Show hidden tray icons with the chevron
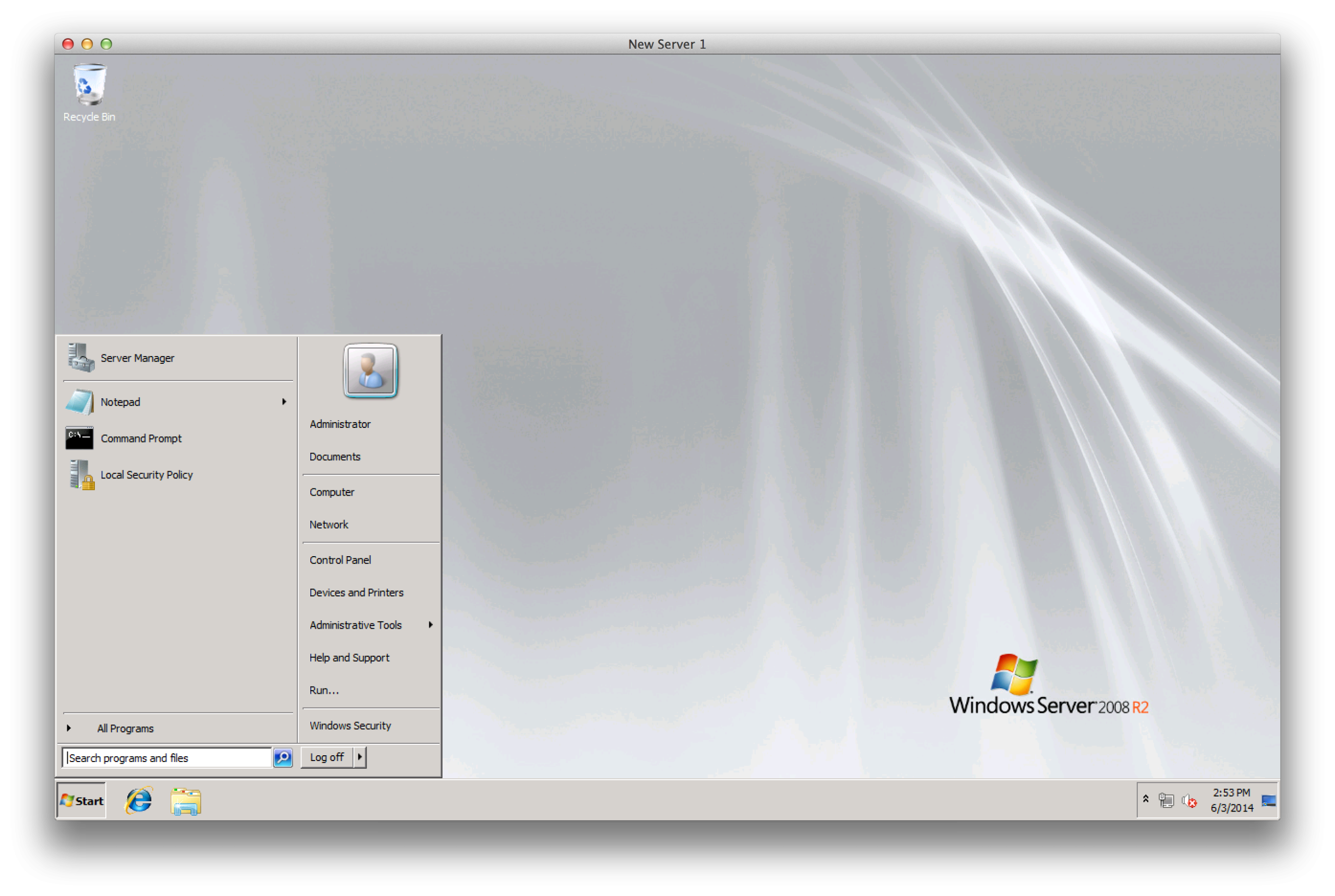Viewport: 1335px width, 896px height. click(x=1145, y=800)
